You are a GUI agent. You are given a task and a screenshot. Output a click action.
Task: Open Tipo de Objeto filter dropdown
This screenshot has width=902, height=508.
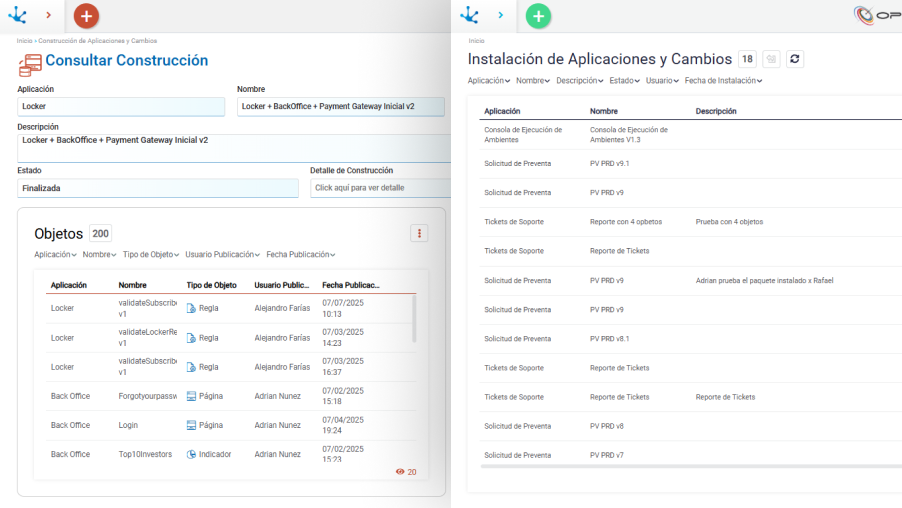151,254
